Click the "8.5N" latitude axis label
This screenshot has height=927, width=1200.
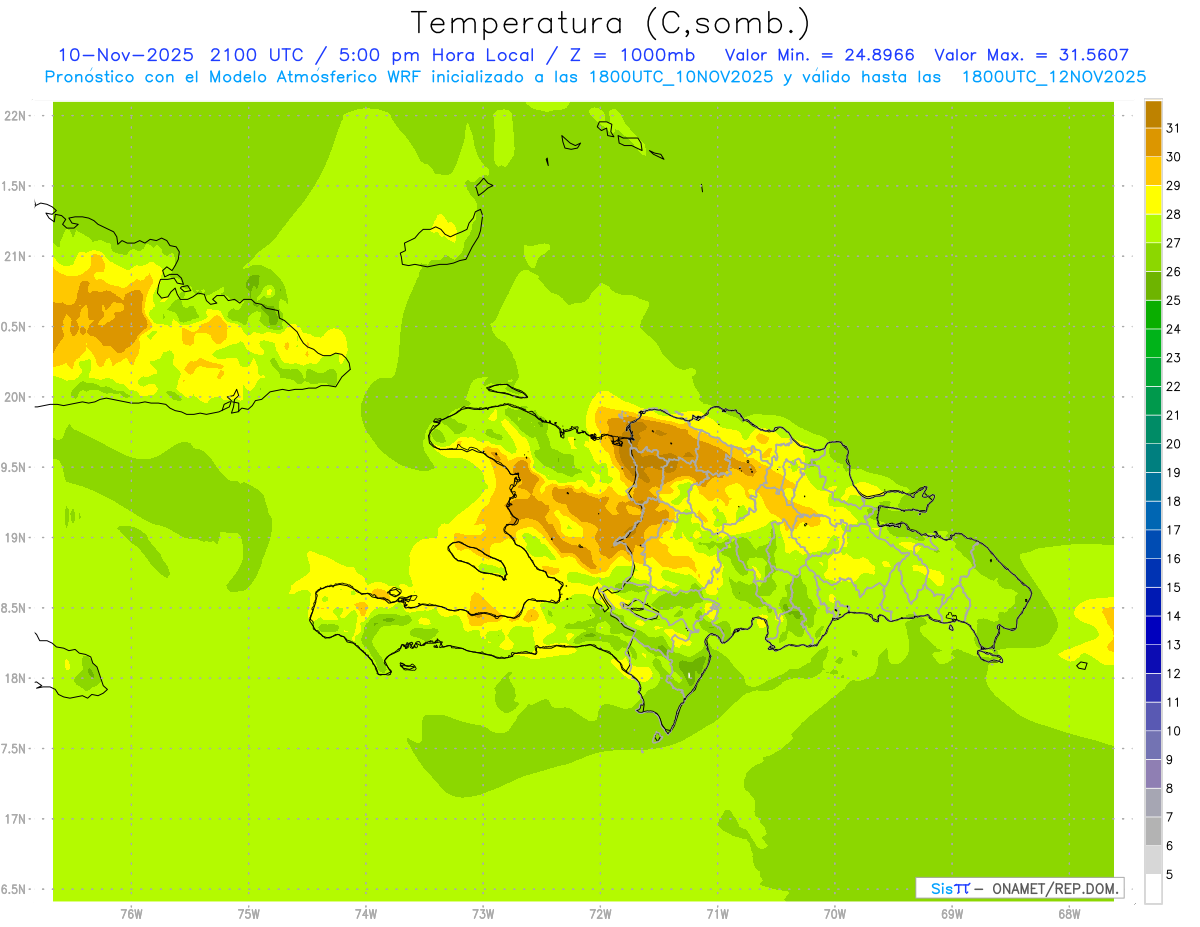coord(14,608)
